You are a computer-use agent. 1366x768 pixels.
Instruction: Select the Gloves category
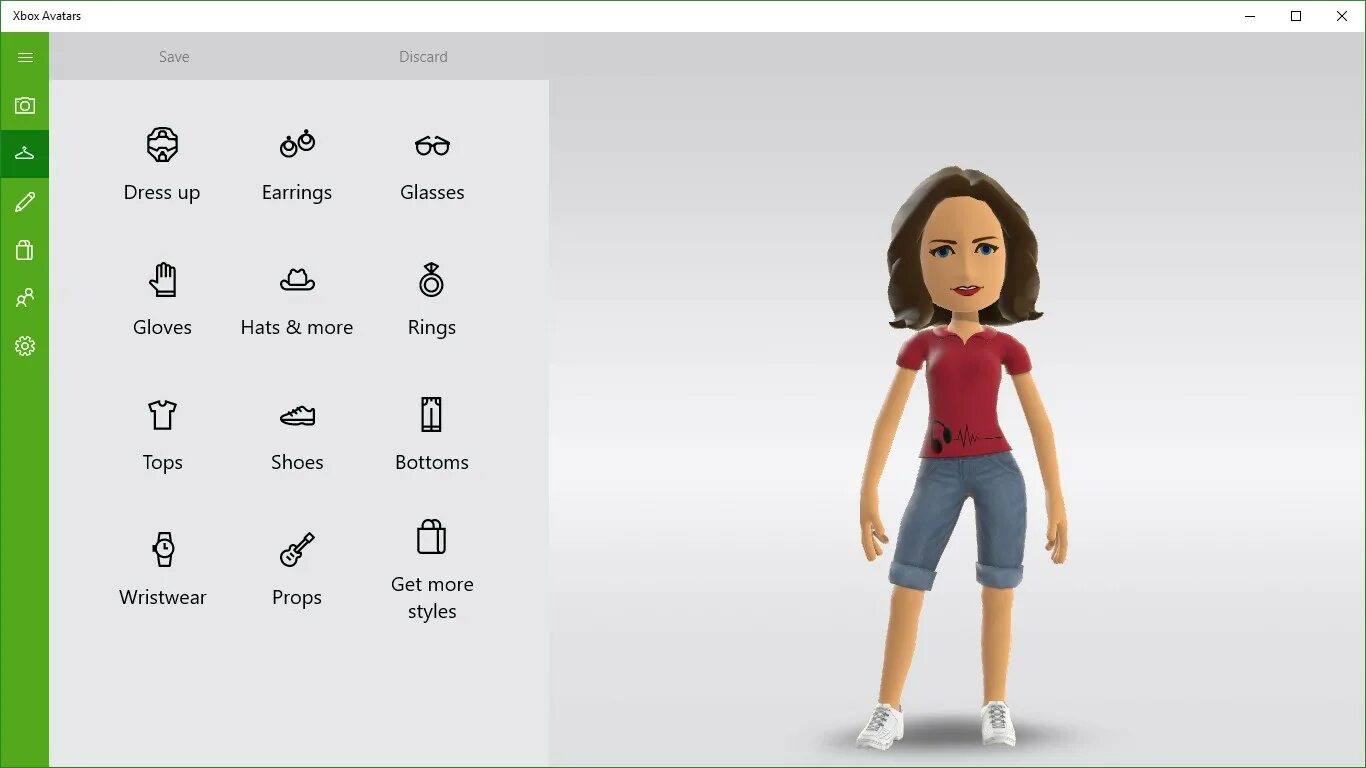coord(162,300)
